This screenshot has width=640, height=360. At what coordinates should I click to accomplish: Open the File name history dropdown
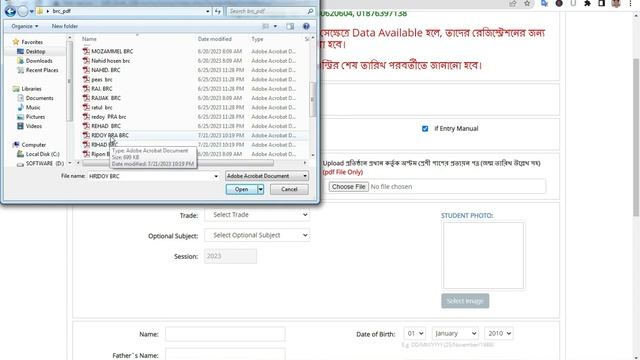[x=216, y=176]
